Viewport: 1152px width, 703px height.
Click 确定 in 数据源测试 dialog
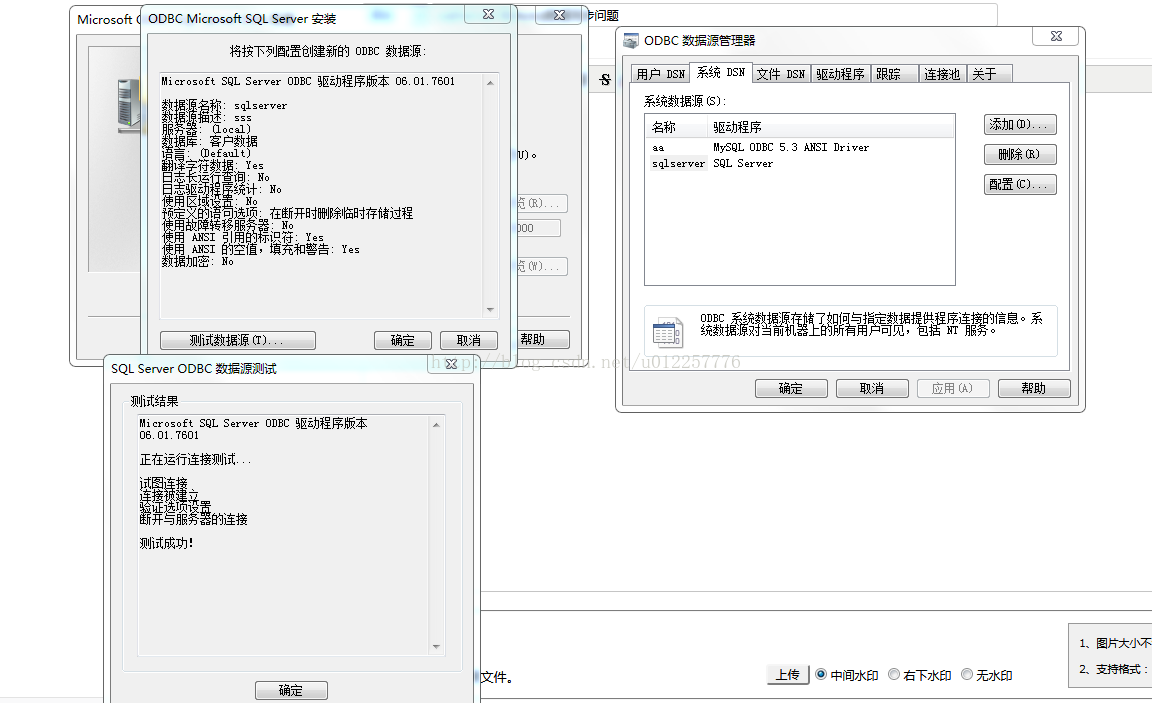(291, 691)
